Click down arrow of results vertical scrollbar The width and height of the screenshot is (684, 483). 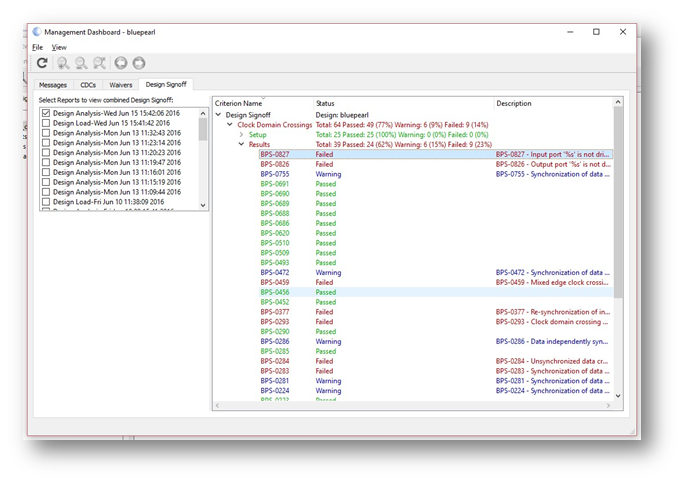pyautogui.click(x=618, y=396)
